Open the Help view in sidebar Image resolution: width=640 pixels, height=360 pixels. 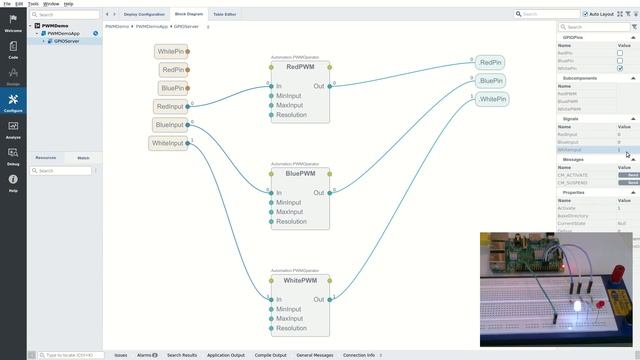pos(13,183)
